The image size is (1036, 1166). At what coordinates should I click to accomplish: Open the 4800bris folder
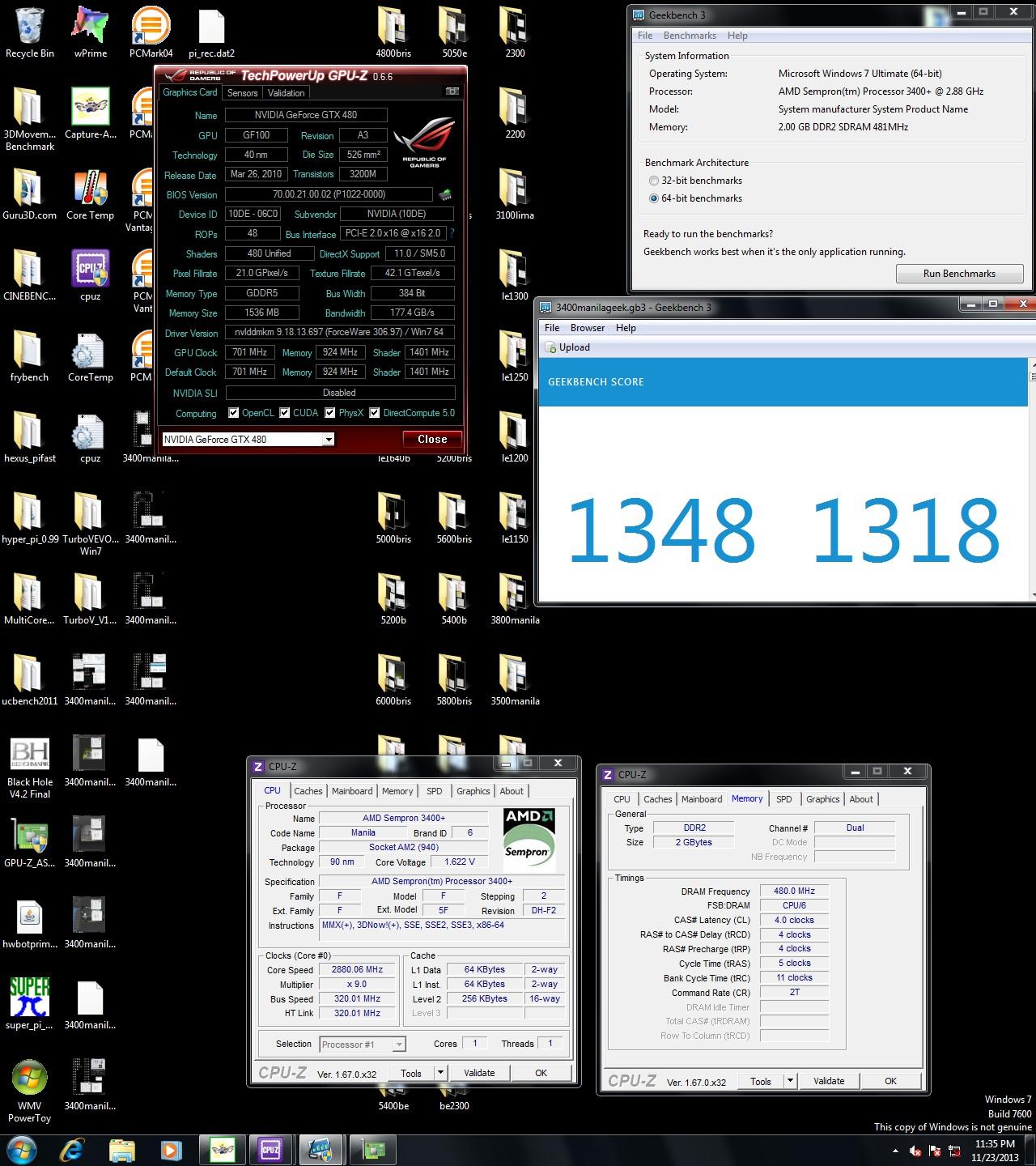pyautogui.click(x=393, y=32)
